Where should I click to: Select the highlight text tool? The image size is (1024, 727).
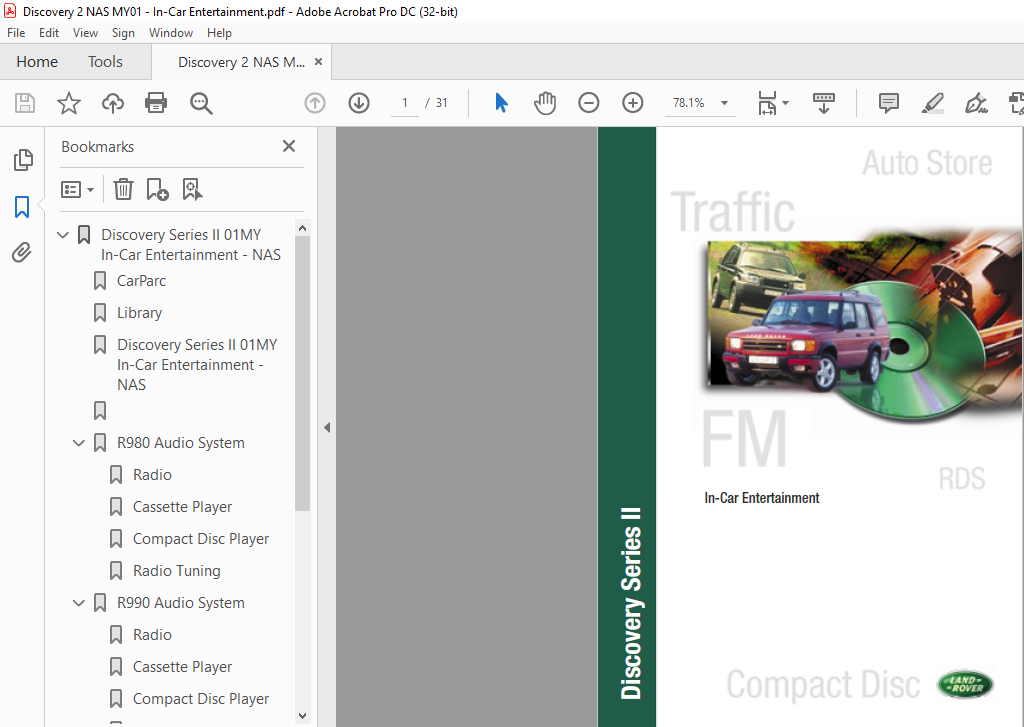933,103
